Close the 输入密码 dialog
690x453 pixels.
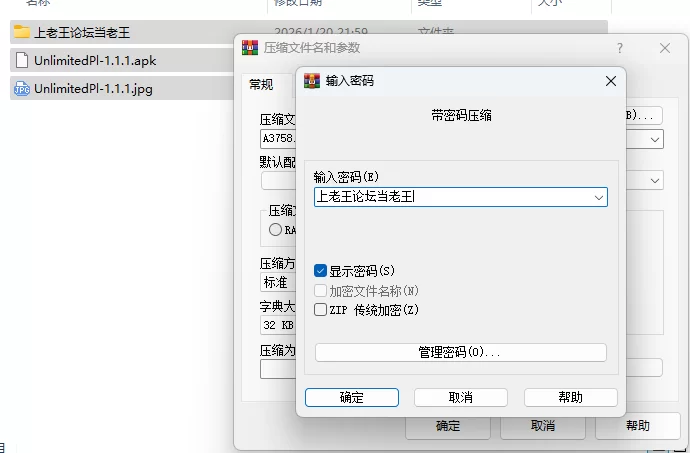[610, 81]
